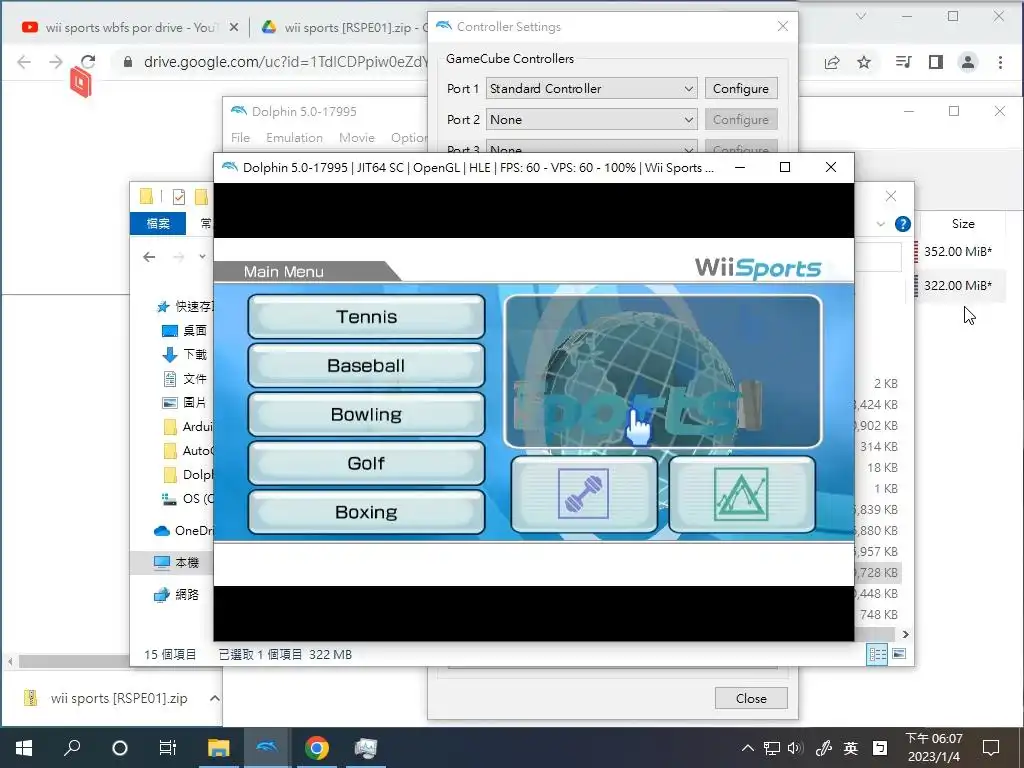Open the Windows Start menu

pos(24,748)
